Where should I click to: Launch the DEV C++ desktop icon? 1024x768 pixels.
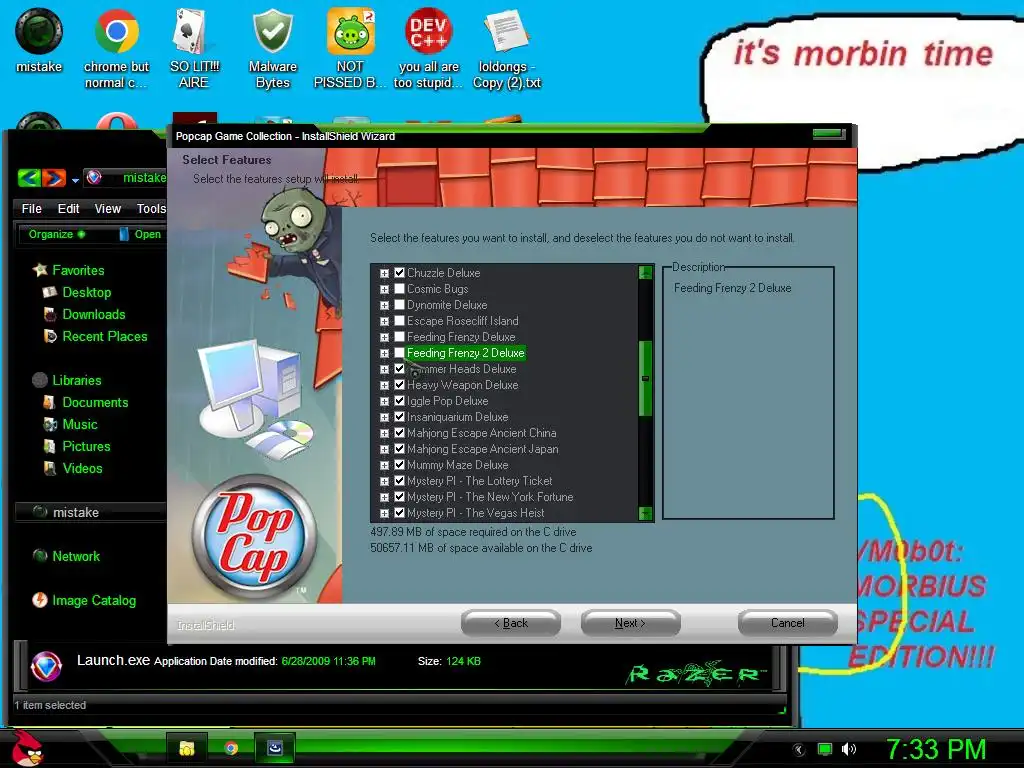[x=428, y=49]
